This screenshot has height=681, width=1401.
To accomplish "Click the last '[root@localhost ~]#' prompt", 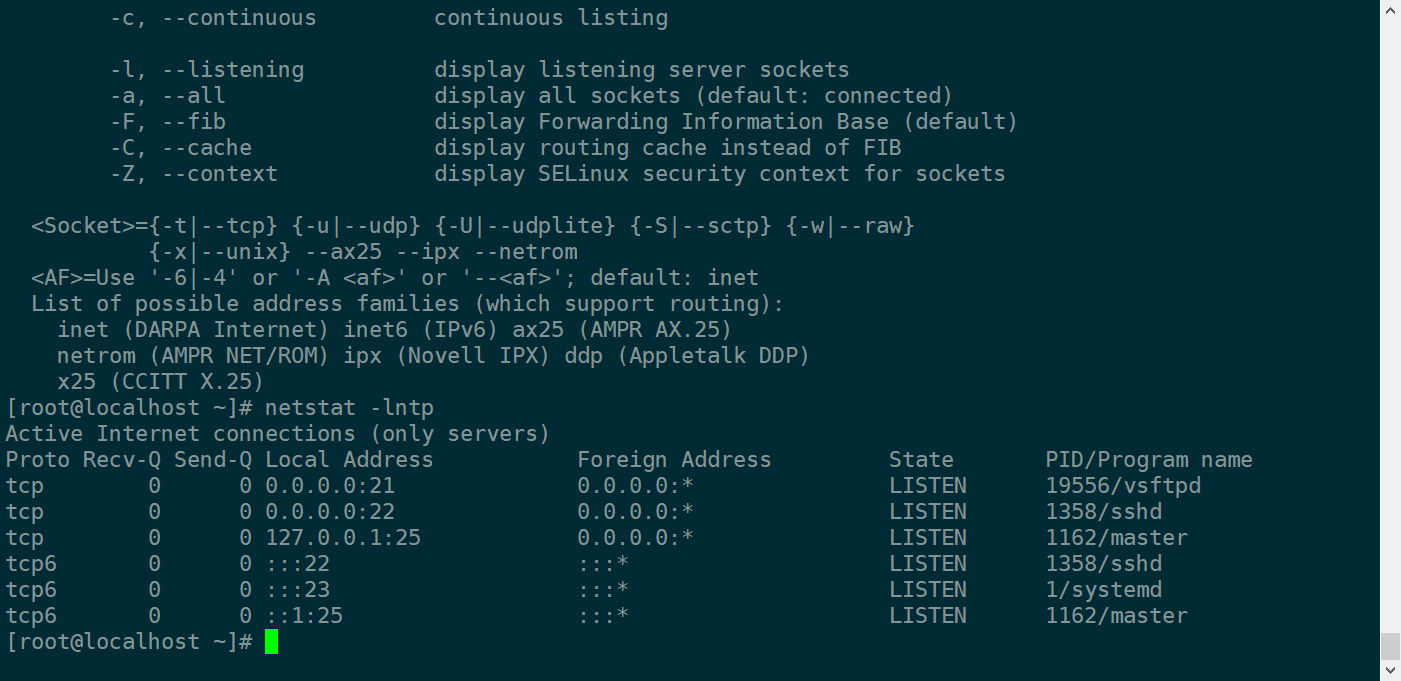I will click(129, 642).
